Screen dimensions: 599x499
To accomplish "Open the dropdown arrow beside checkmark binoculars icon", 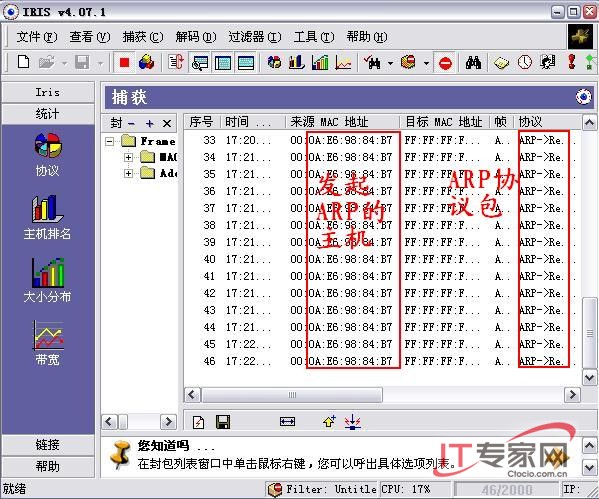I will [x=390, y=63].
